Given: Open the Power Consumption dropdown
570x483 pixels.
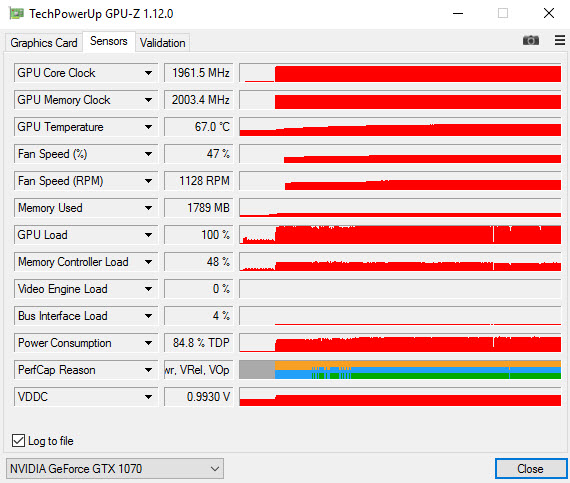Looking at the screenshot, I should coord(148,343).
